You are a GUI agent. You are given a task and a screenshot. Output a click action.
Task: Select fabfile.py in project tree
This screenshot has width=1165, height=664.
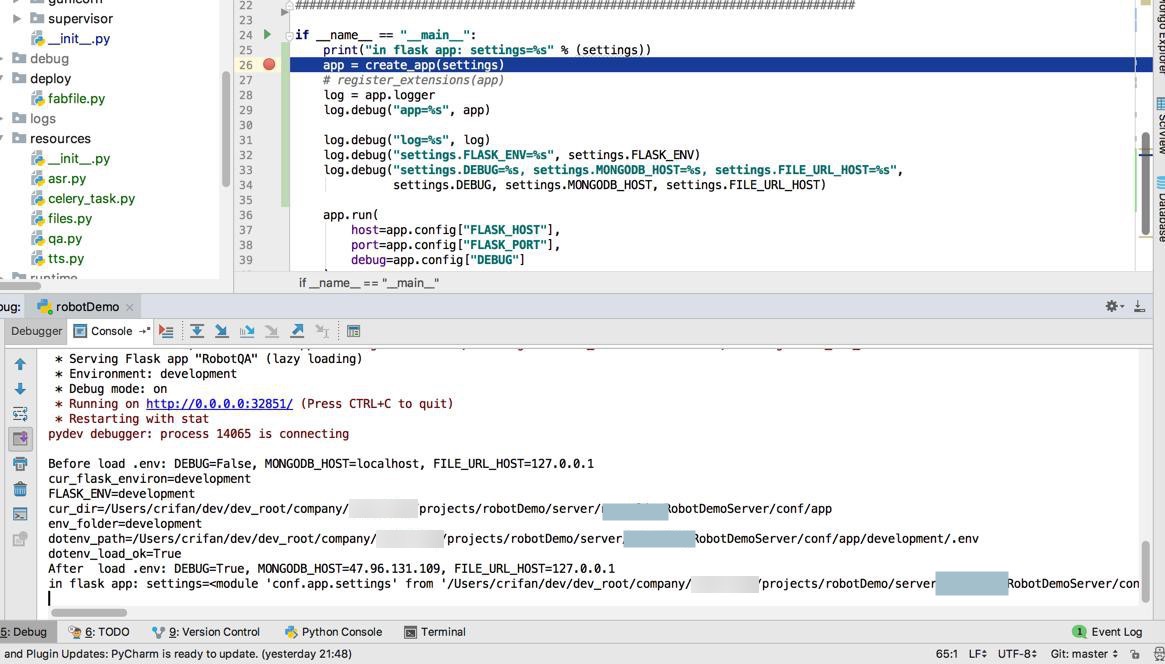[68, 98]
